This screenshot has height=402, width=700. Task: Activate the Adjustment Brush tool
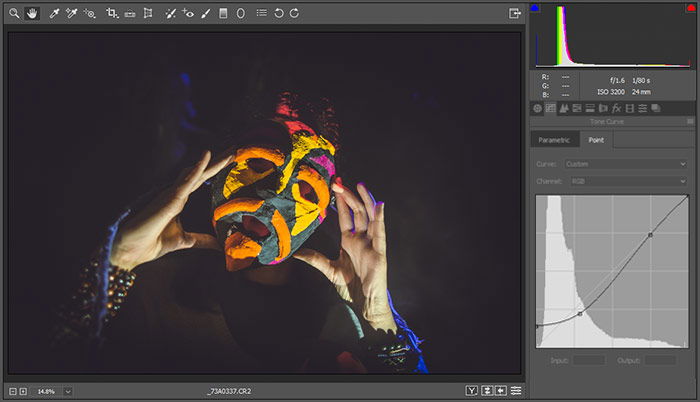[205, 13]
